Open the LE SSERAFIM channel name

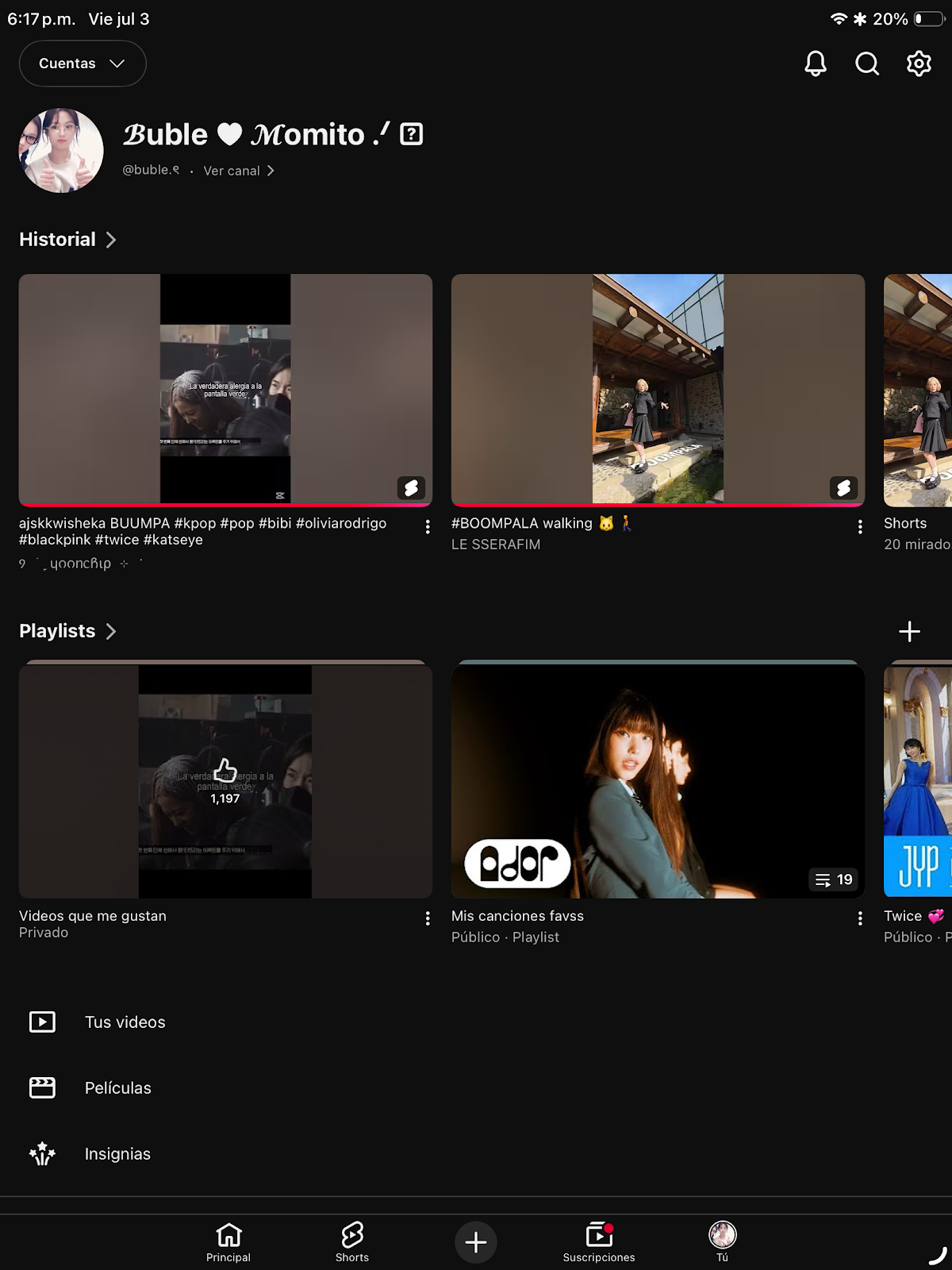pyautogui.click(x=496, y=545)
